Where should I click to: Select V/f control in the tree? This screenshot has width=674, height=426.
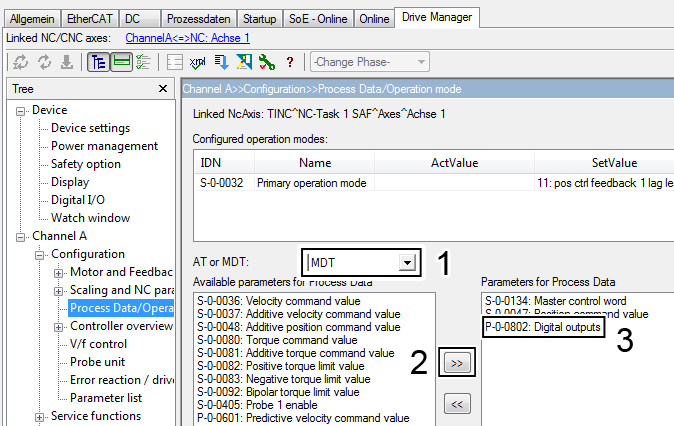tap(98, 344)
